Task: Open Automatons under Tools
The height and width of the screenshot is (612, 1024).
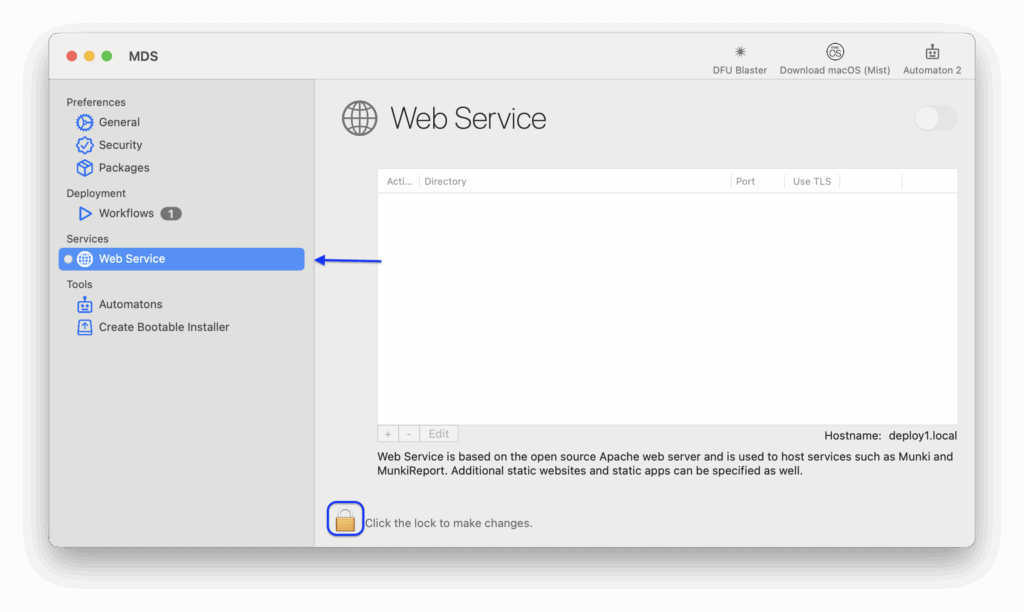Action: point(130,304)
